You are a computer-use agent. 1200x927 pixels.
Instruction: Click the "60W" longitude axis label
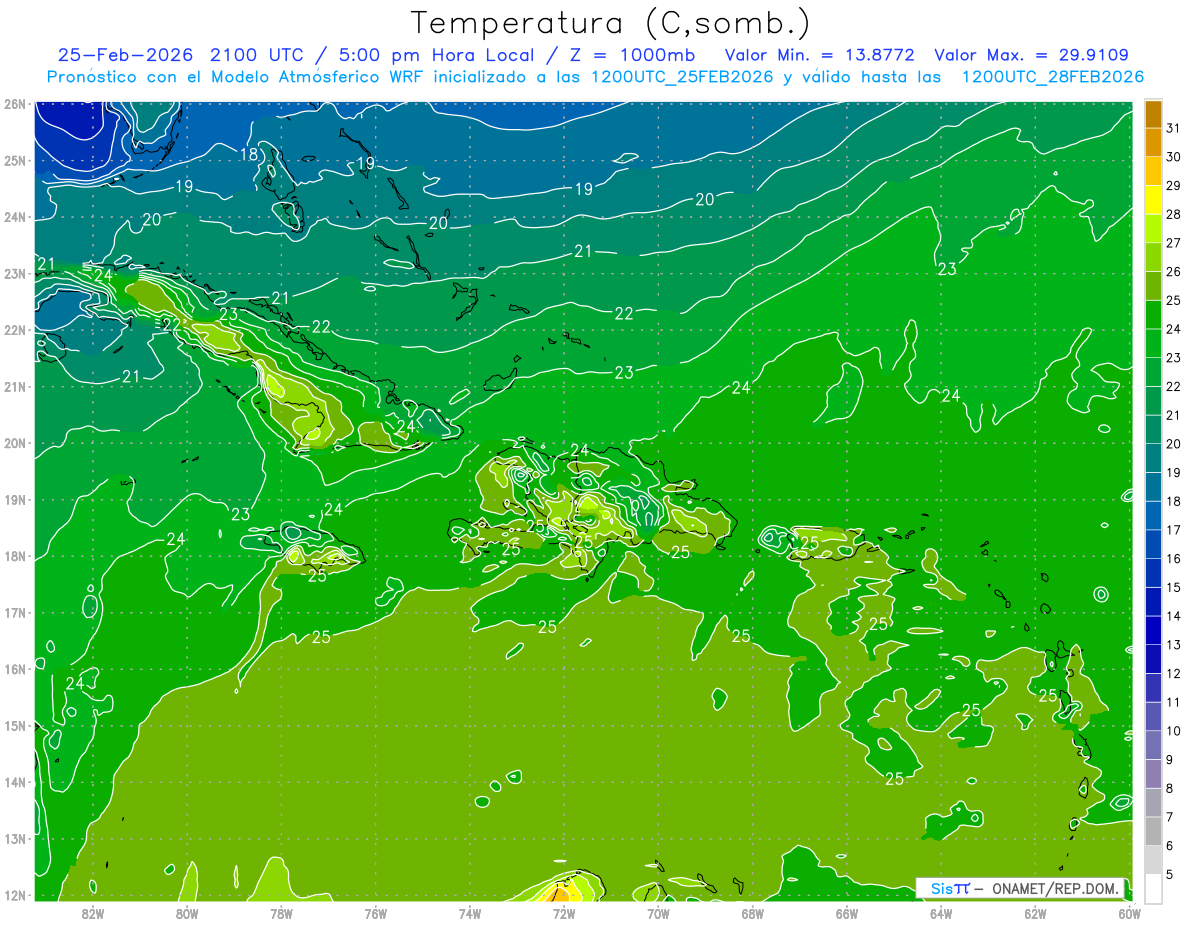tap(1130, 913)
